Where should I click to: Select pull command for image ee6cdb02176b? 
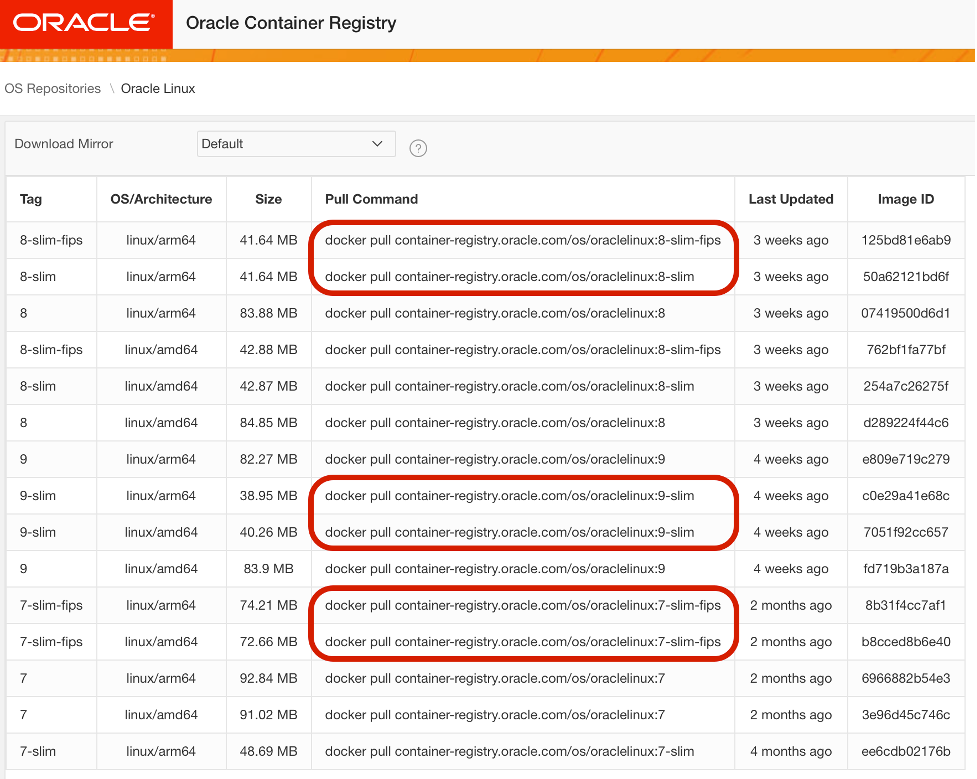(510, 752)
